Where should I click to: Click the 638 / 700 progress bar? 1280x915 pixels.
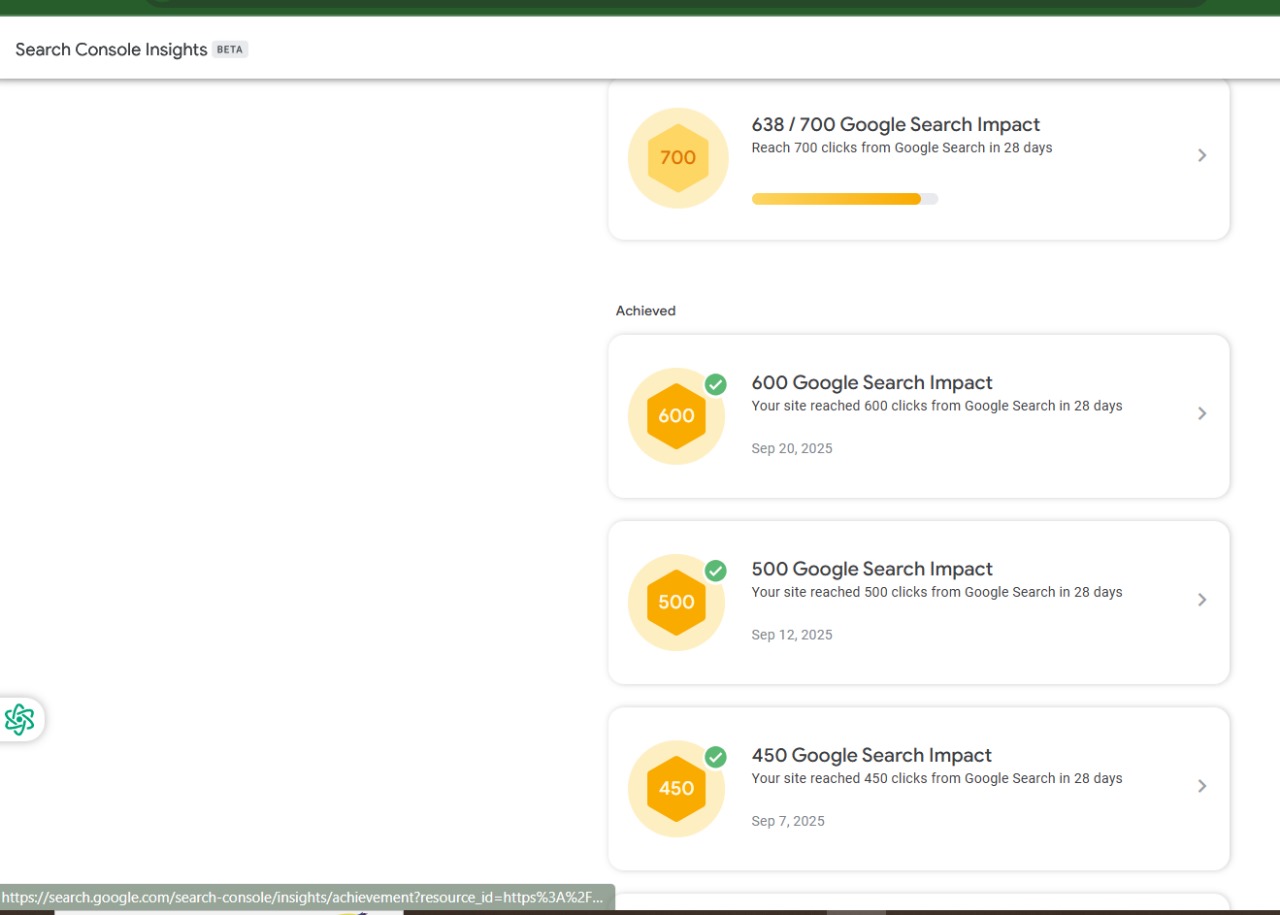(x=845, y=199)
